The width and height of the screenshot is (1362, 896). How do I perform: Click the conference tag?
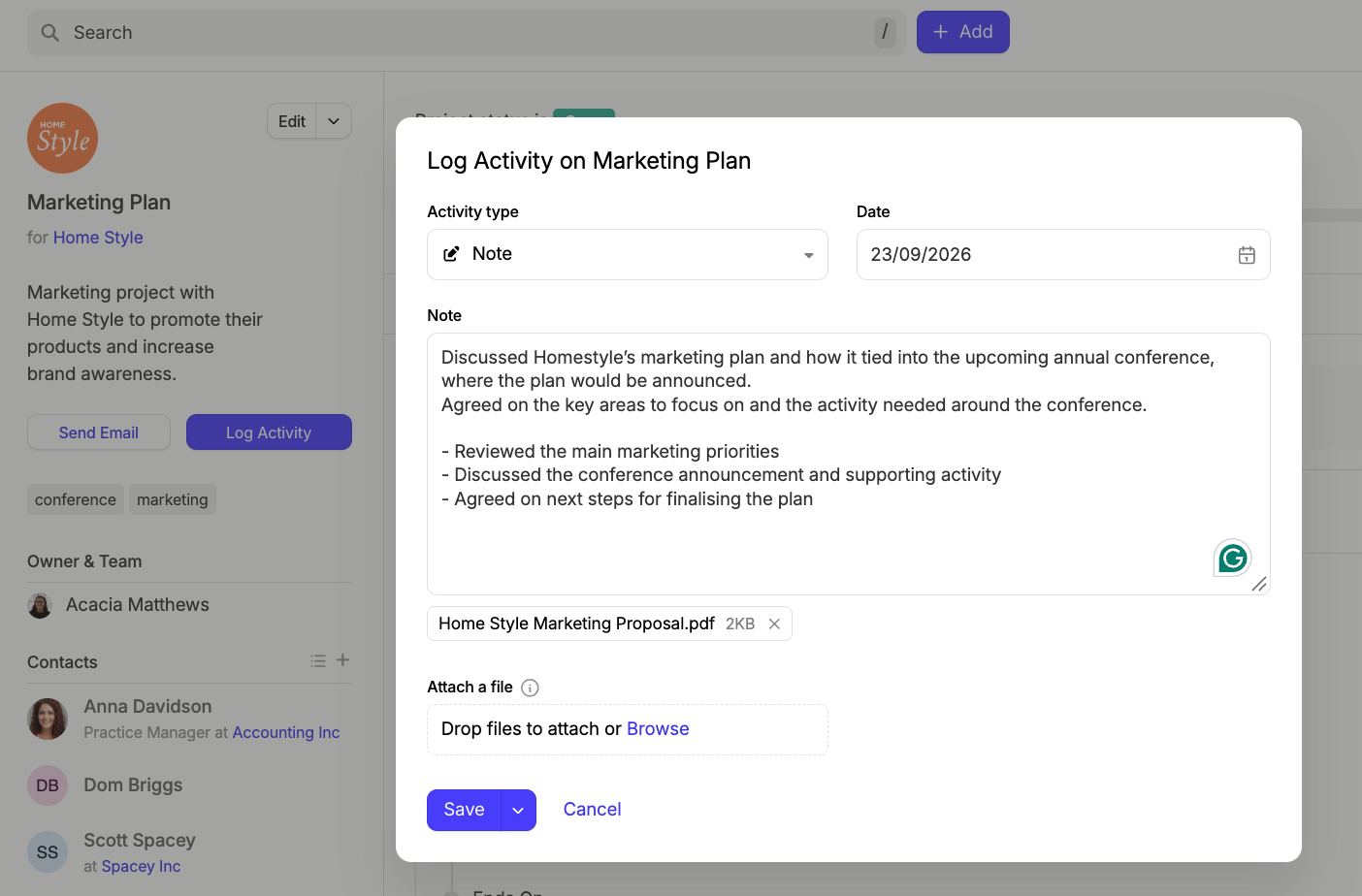click(x=76, y=499)
